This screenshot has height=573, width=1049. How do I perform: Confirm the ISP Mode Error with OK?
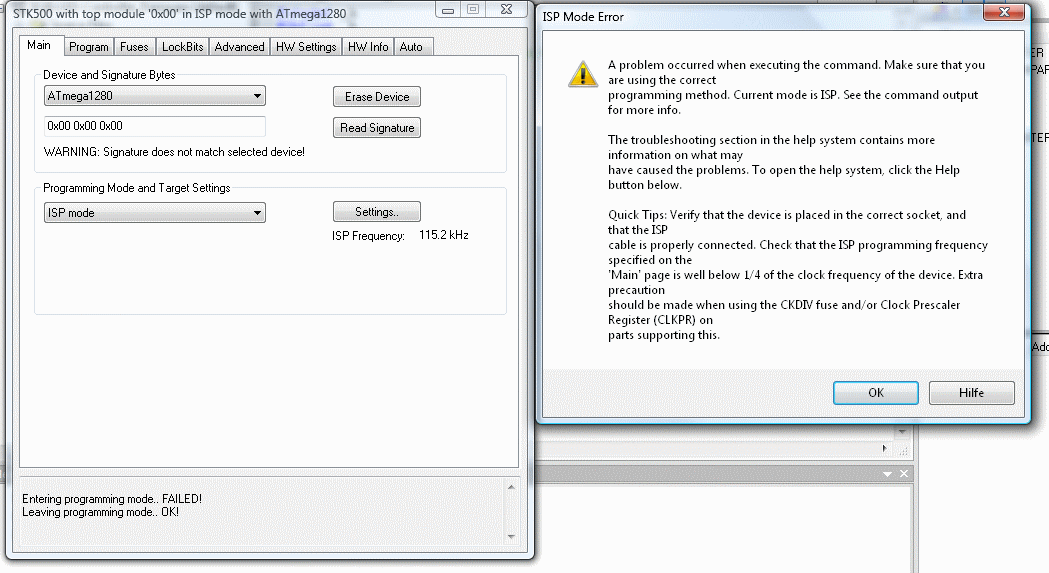coord(875,393)
